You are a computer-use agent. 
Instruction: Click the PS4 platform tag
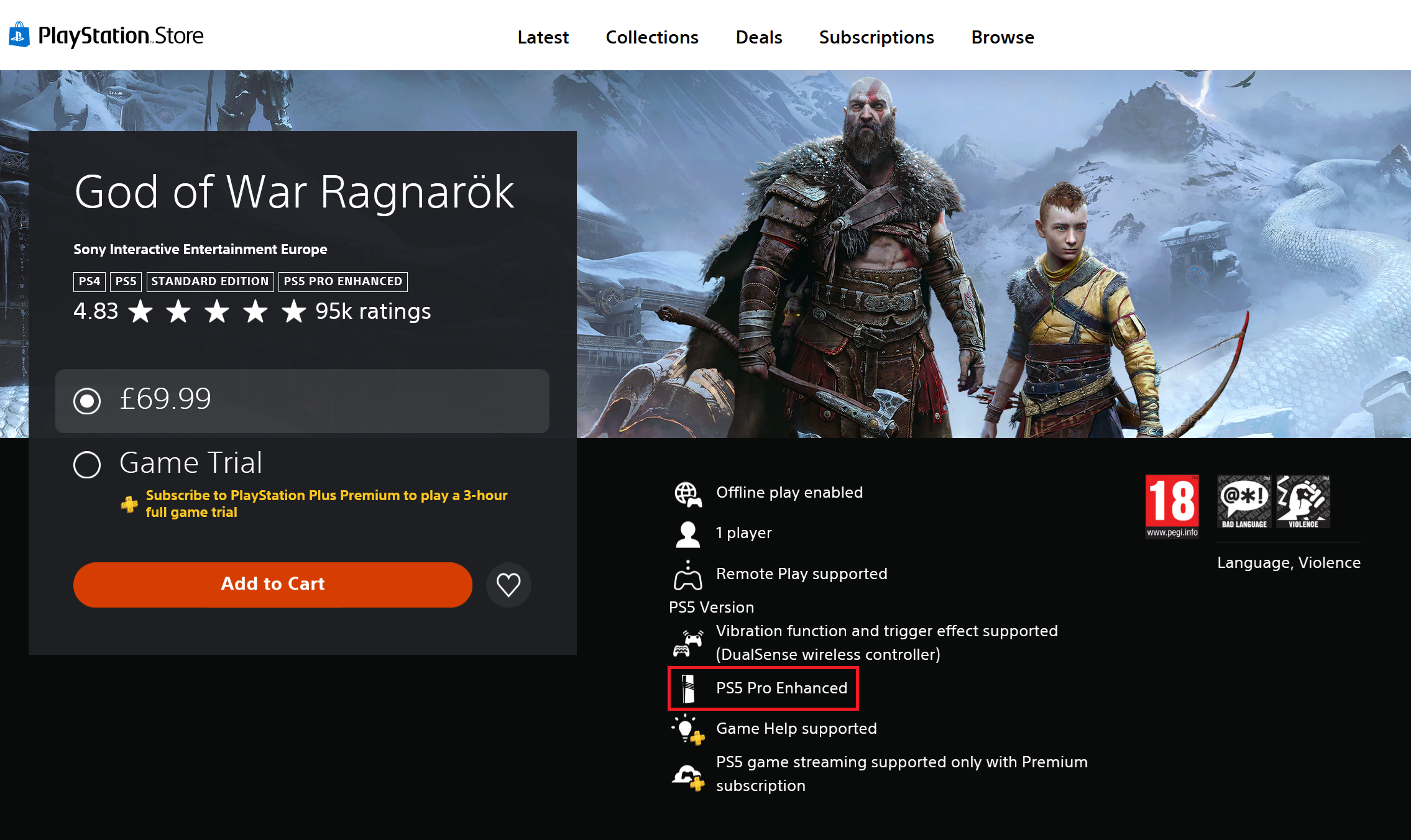tap(90, 281)
